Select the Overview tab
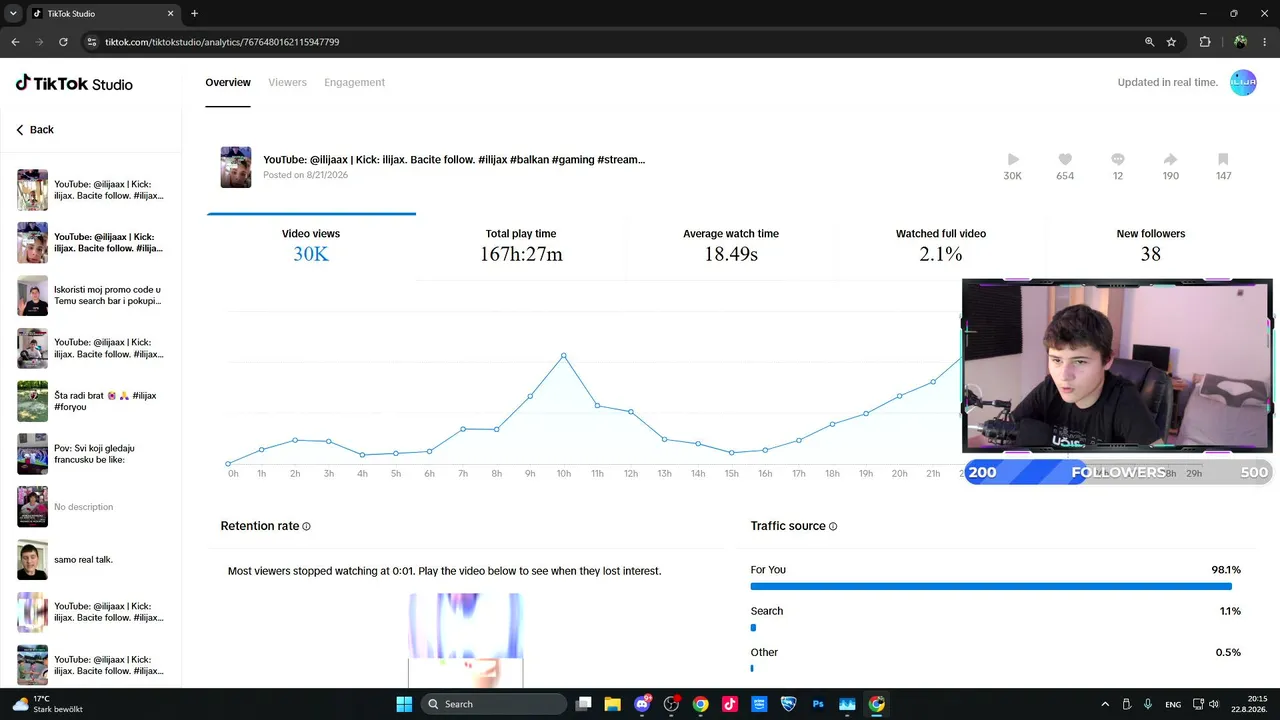The width and height of the screenshot is (1280, 720). (228, 83)
